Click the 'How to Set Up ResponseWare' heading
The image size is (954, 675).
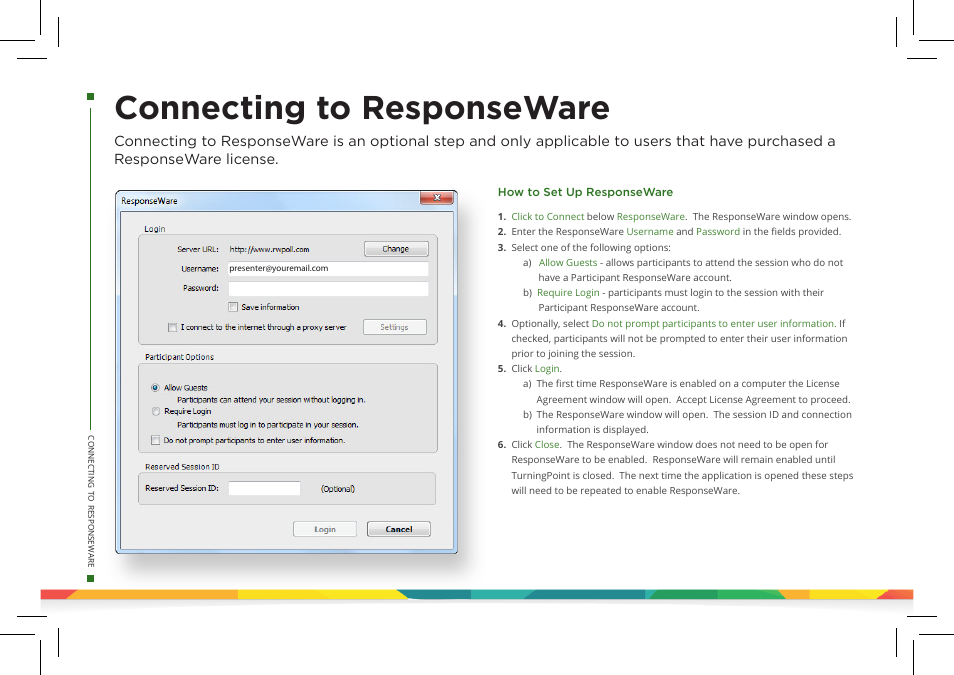tap(585, 192)
